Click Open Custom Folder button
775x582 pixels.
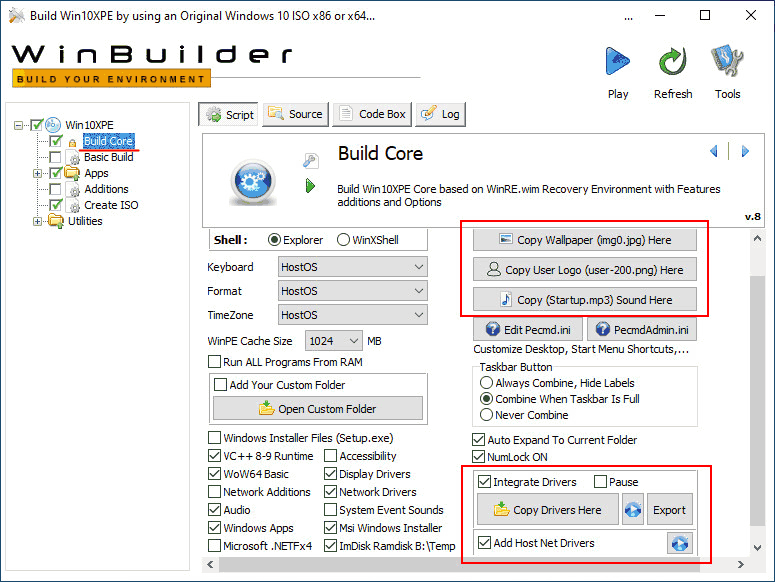318,409
